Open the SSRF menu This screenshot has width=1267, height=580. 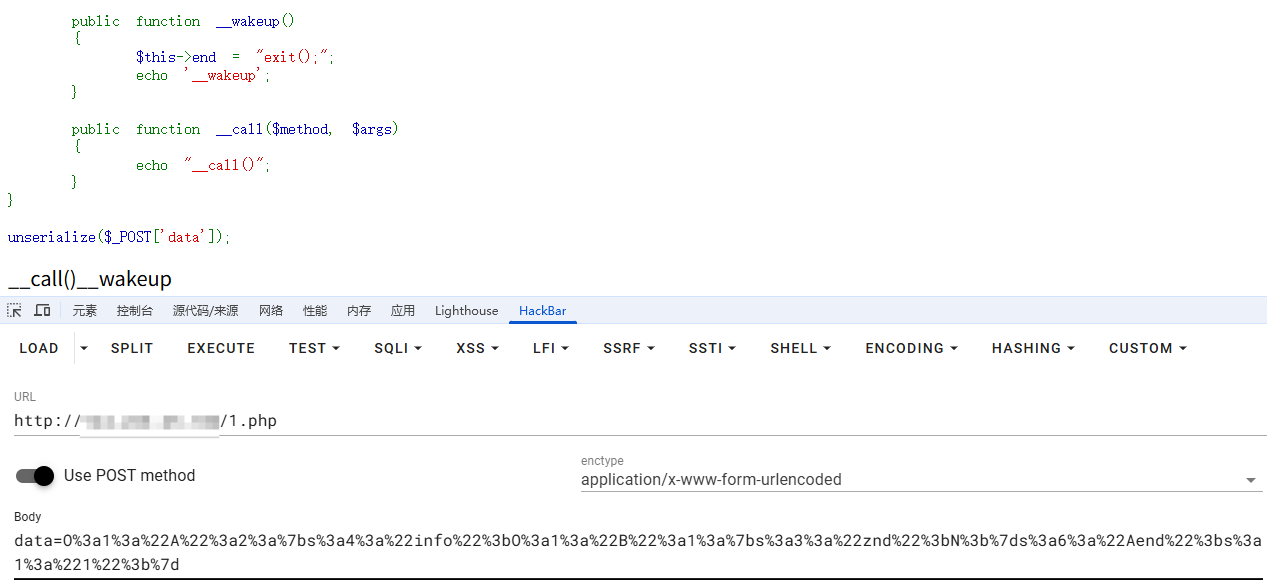[628, 348]
